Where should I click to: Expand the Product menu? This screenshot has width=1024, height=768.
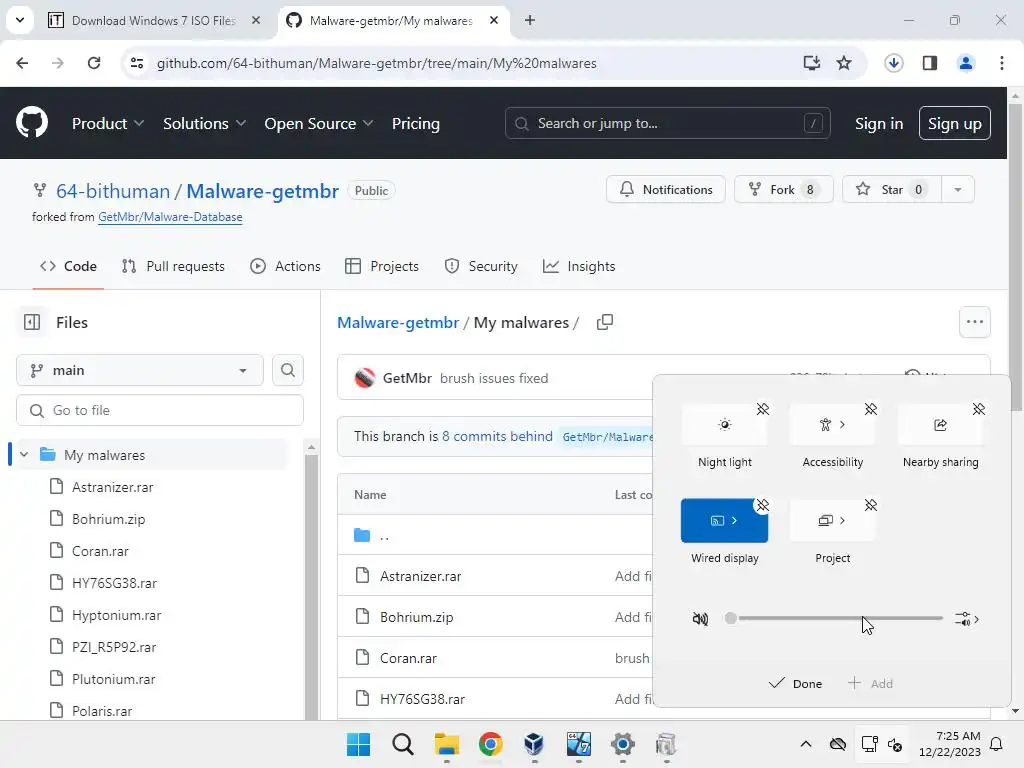click(108, 123)
